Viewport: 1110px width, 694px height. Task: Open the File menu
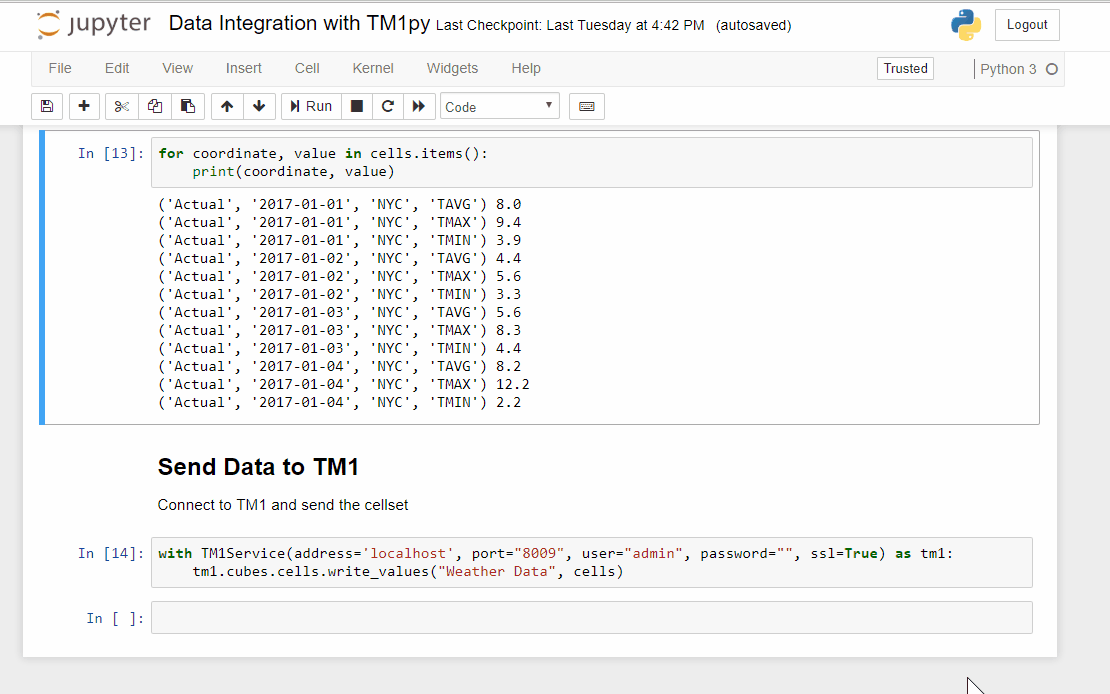60,68
